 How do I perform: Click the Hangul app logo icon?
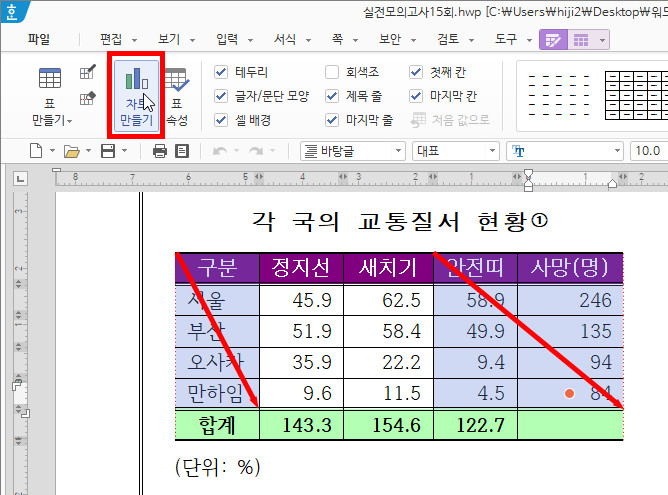point(13,12)
